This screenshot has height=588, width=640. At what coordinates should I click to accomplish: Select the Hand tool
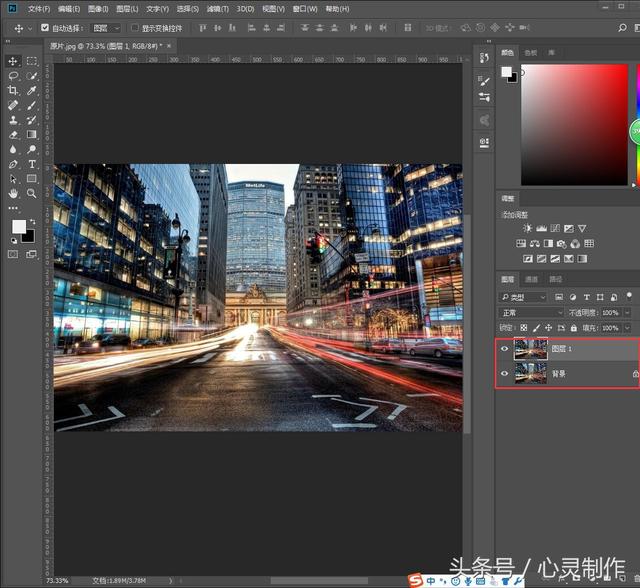click(x=13, y=193)
